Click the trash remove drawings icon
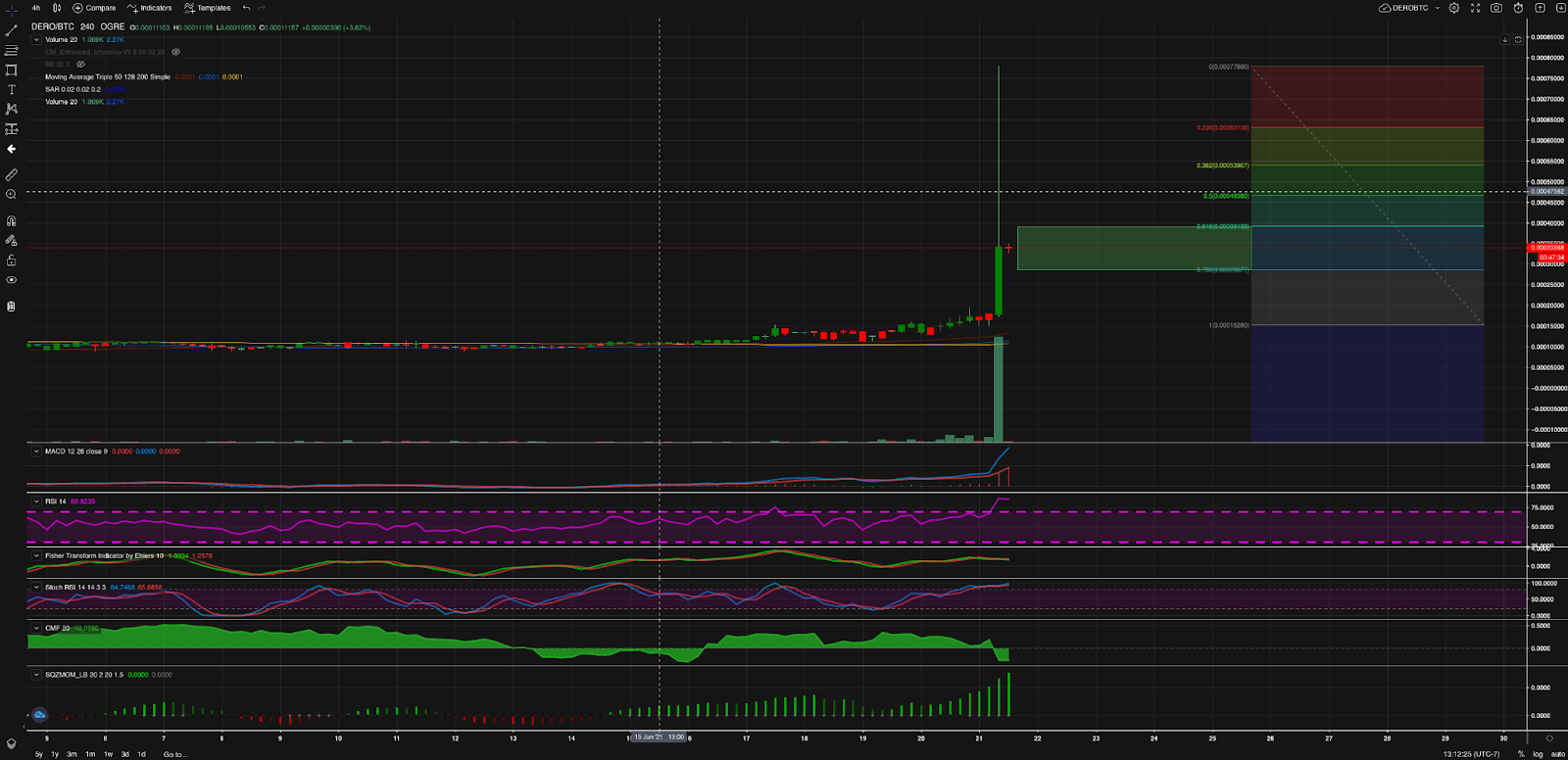The height and width of the screenshot is (760, 1568). coord(12,306)
